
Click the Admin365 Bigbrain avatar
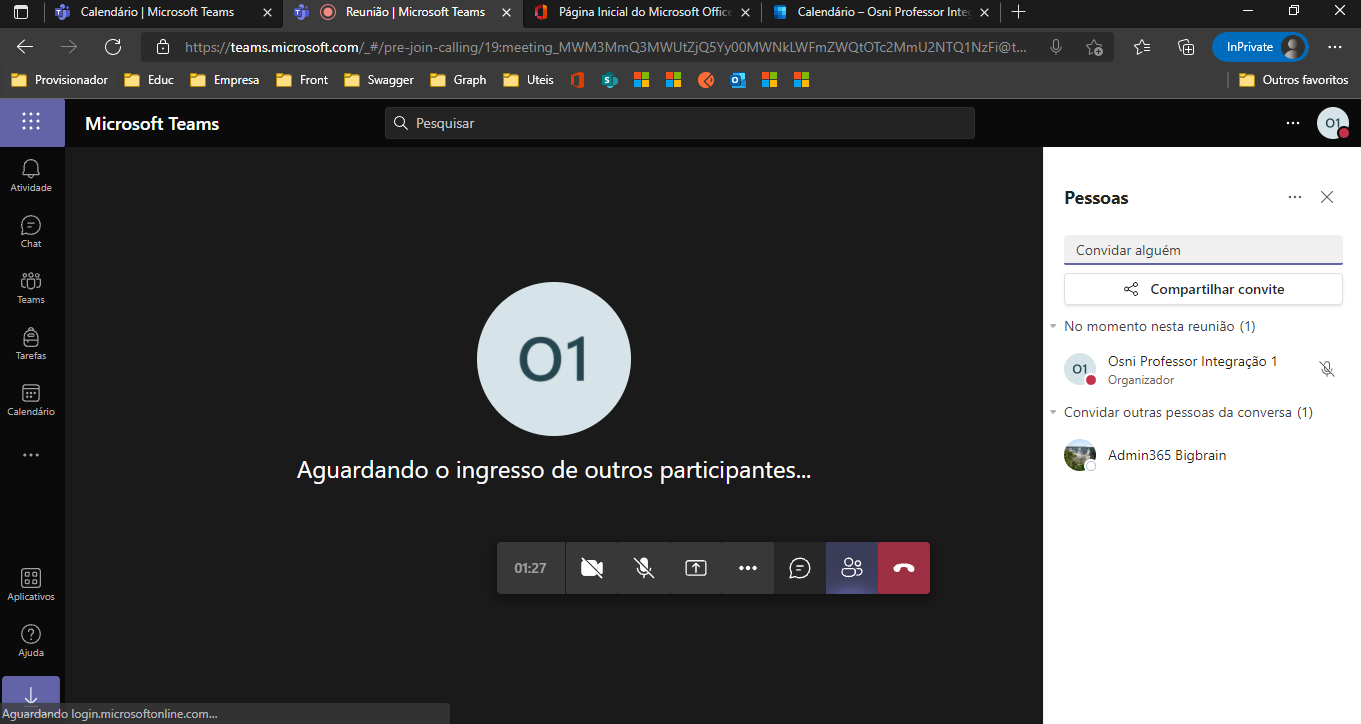[1080, 455]
